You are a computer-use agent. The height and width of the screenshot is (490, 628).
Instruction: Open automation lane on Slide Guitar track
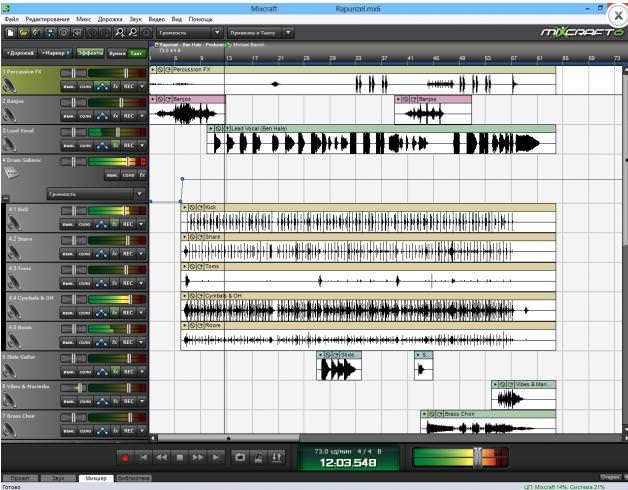[103, 372]
